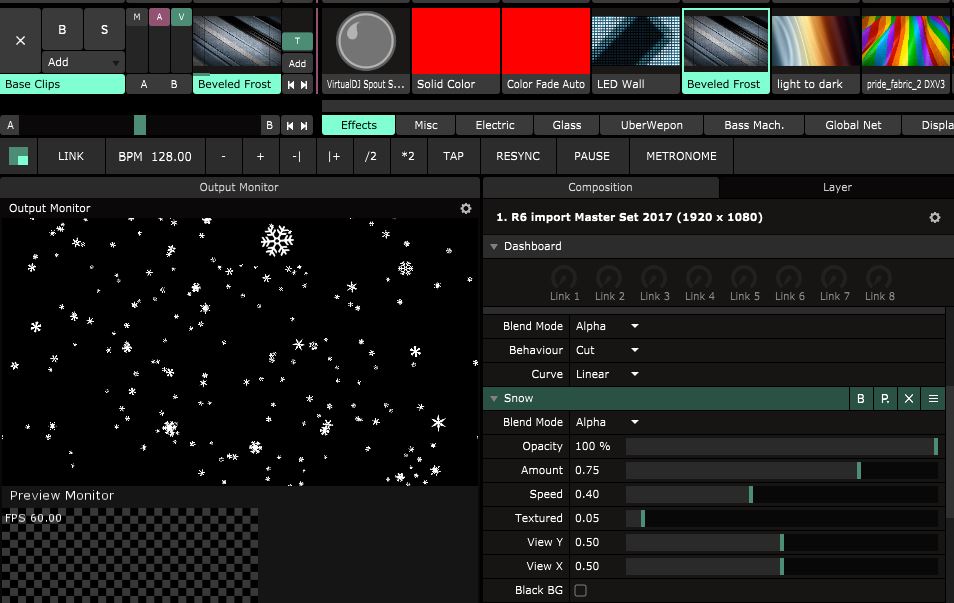The width and height of the screenshot is (954, 603).
Task: Toggle the layer solo S button
Action: pos(104,29)
